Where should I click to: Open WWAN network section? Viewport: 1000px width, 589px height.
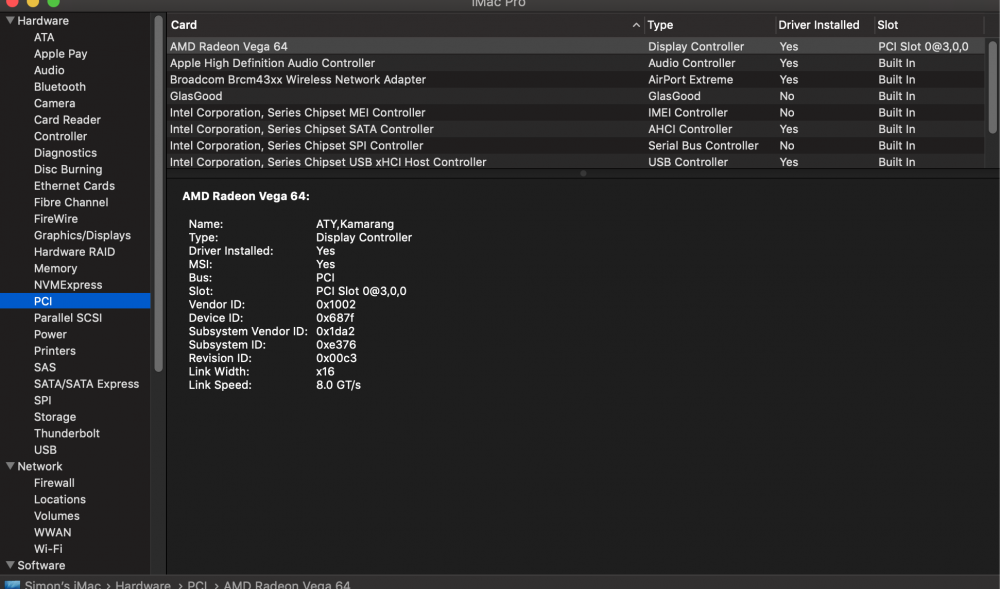click(x=52, y=532)
